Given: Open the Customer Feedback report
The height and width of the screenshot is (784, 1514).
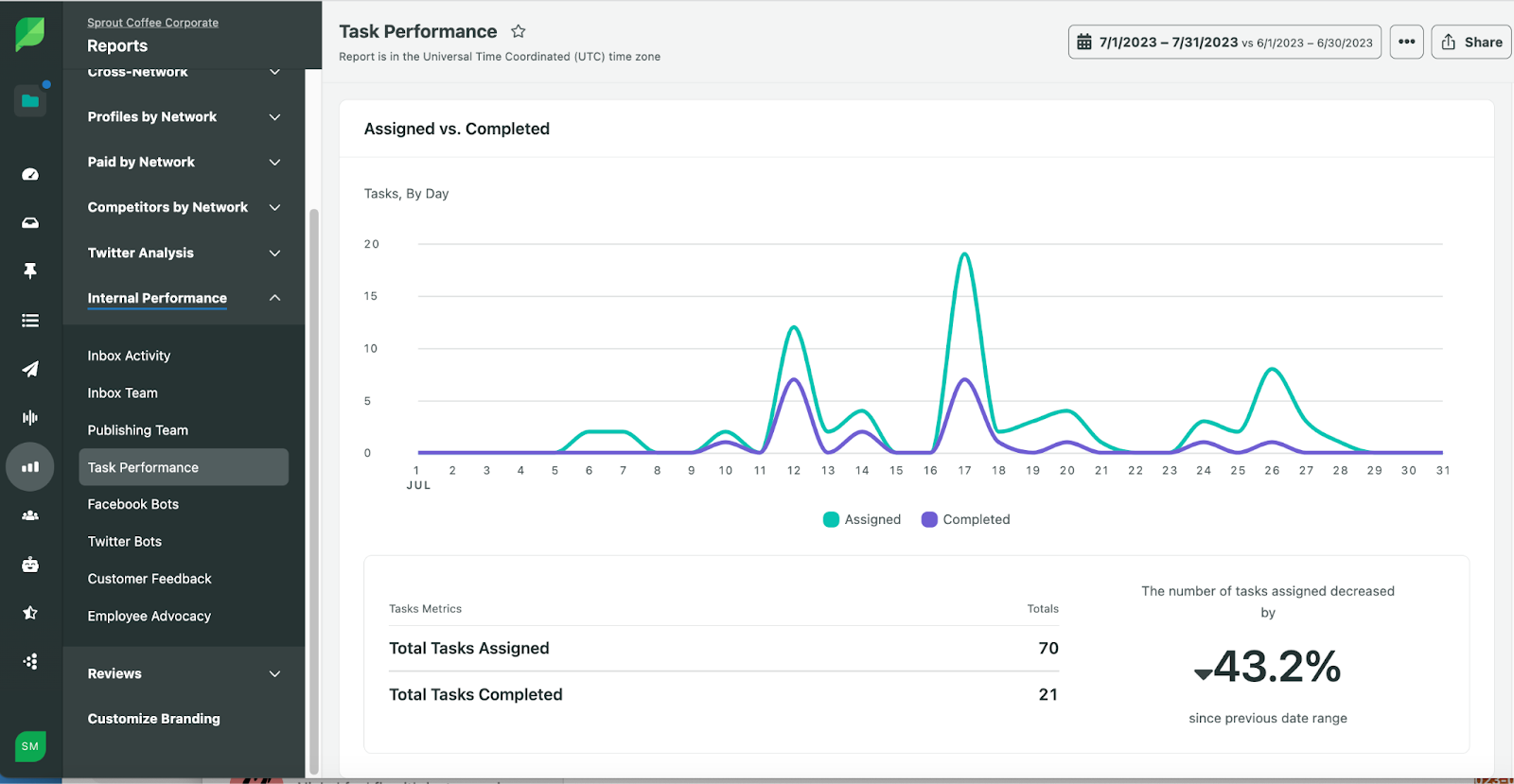Looking at the screenshot, I should click(150, 579).
